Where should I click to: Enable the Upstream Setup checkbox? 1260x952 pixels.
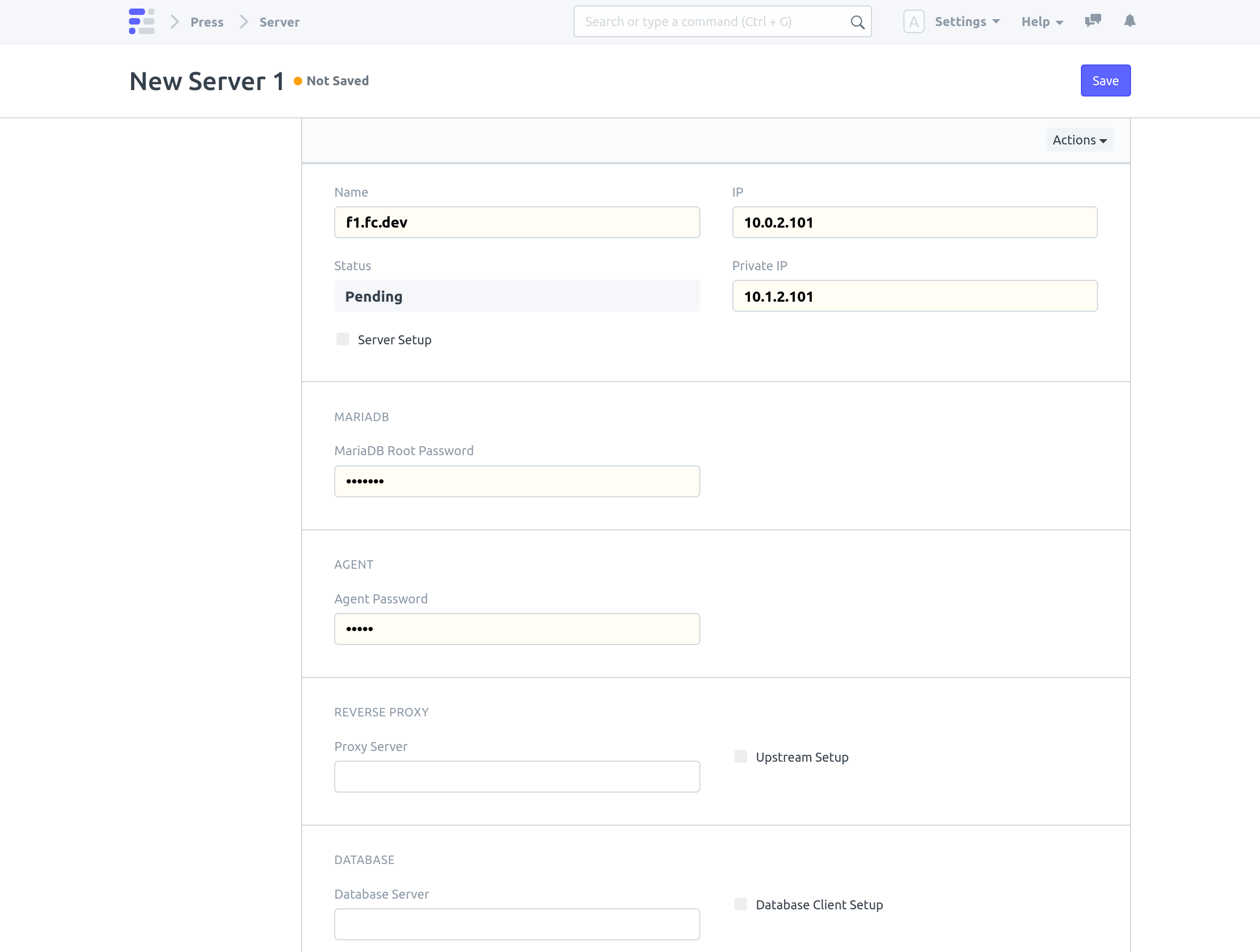[740, 756]
